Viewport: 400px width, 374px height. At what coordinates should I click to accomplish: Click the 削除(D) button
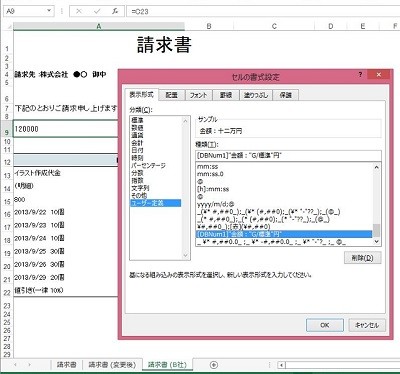[x=362, y=258]
